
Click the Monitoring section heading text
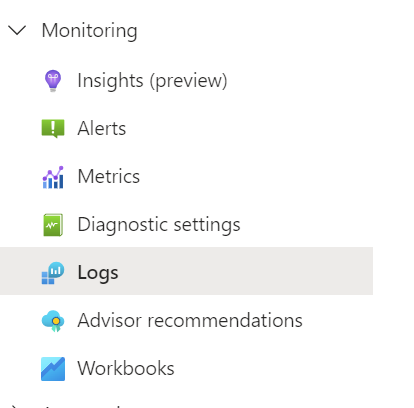pos(89,31)
